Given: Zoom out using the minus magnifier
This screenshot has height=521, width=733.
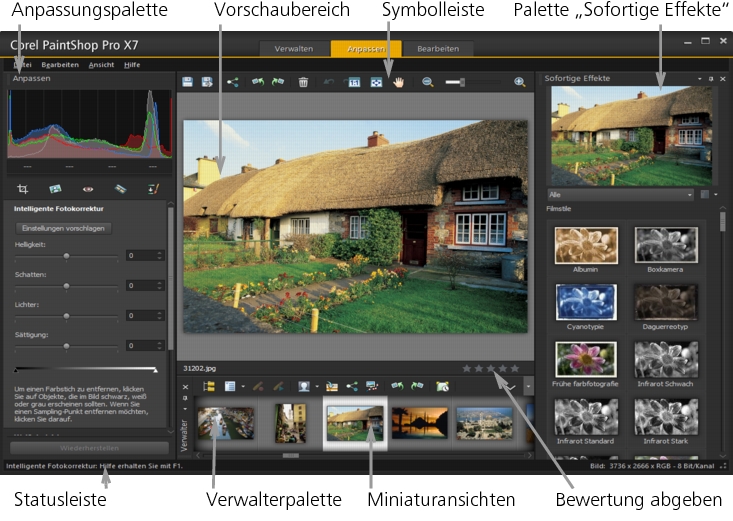Looking at the screenshot, I should [x=427, y=82].
